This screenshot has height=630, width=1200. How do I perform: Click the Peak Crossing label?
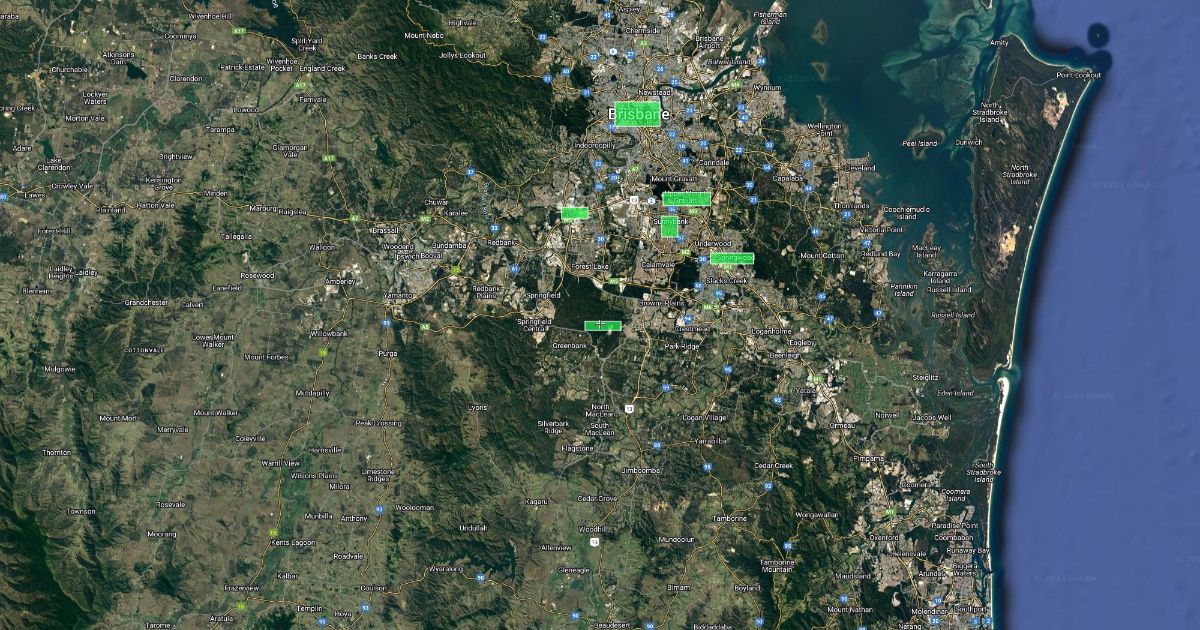(378, 423)
